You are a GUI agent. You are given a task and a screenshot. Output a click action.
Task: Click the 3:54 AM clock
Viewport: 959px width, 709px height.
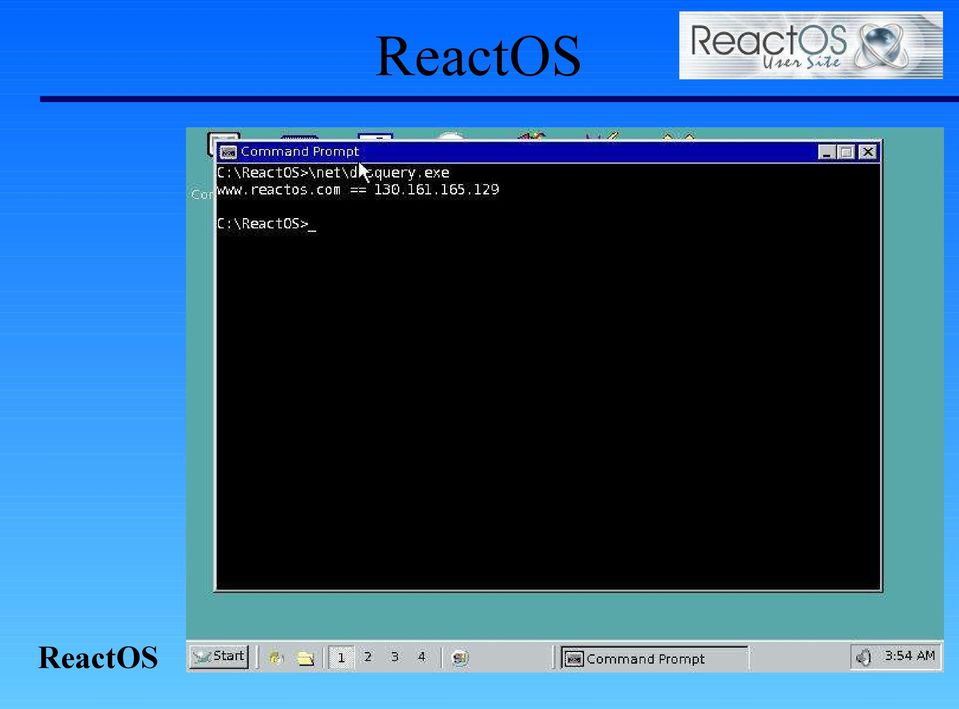(909, 656)
